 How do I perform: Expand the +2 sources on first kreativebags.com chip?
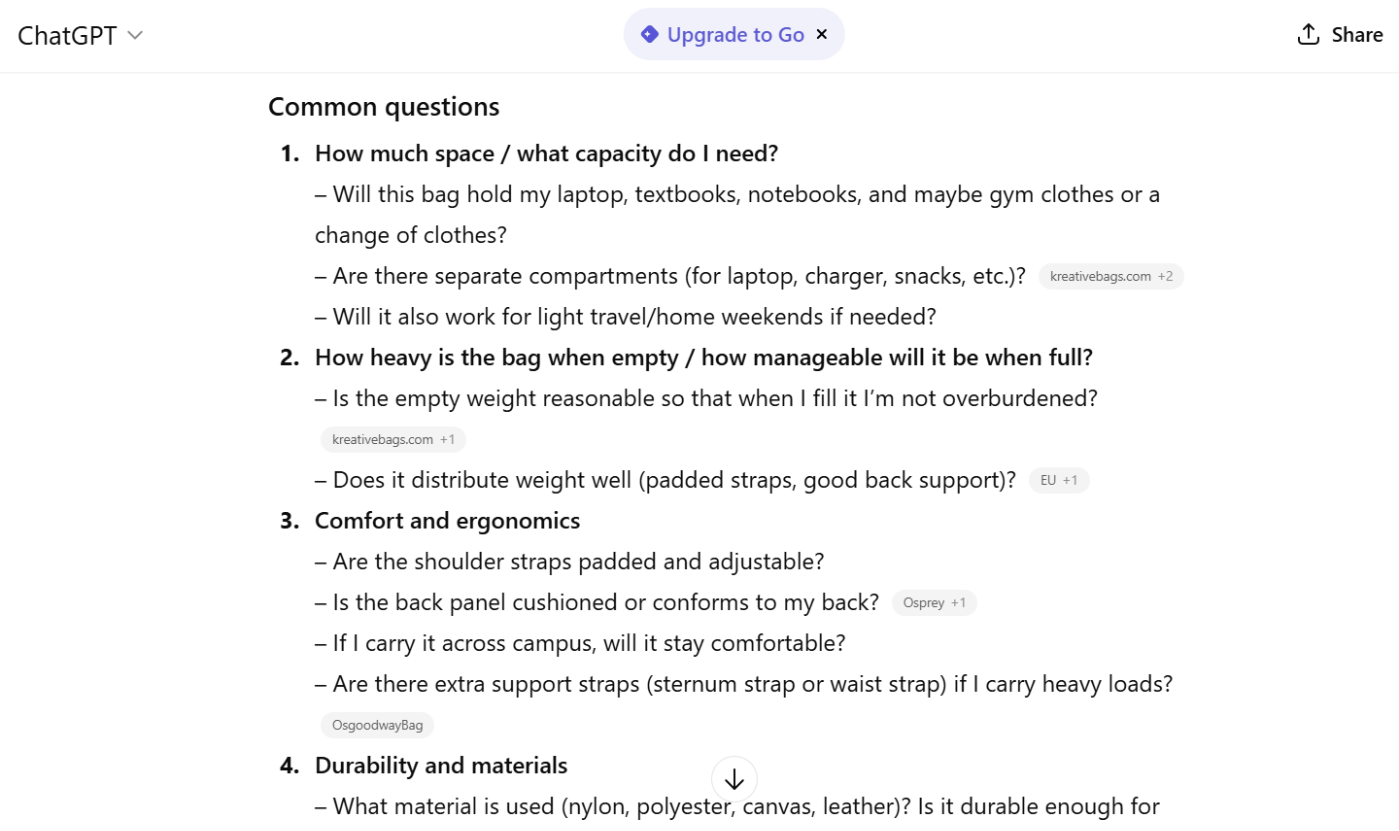(x=1167, y=276)
